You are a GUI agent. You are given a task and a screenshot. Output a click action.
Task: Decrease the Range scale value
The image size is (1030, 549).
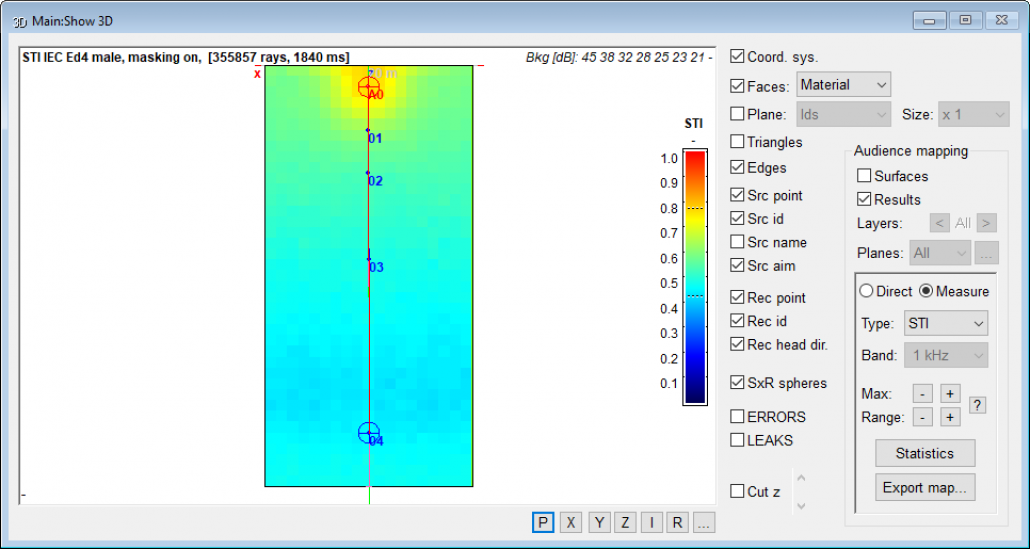[922, 417]
